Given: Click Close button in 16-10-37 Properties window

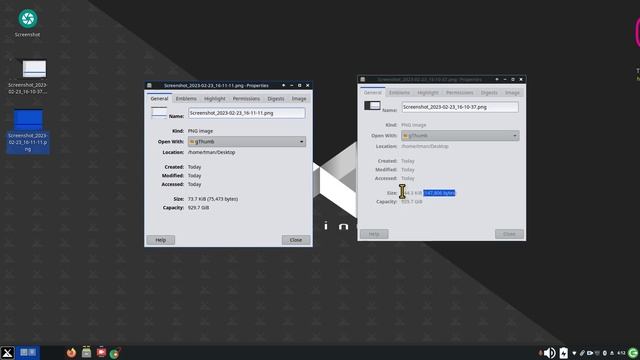Looking at the screenshot, I should (509, 234).
